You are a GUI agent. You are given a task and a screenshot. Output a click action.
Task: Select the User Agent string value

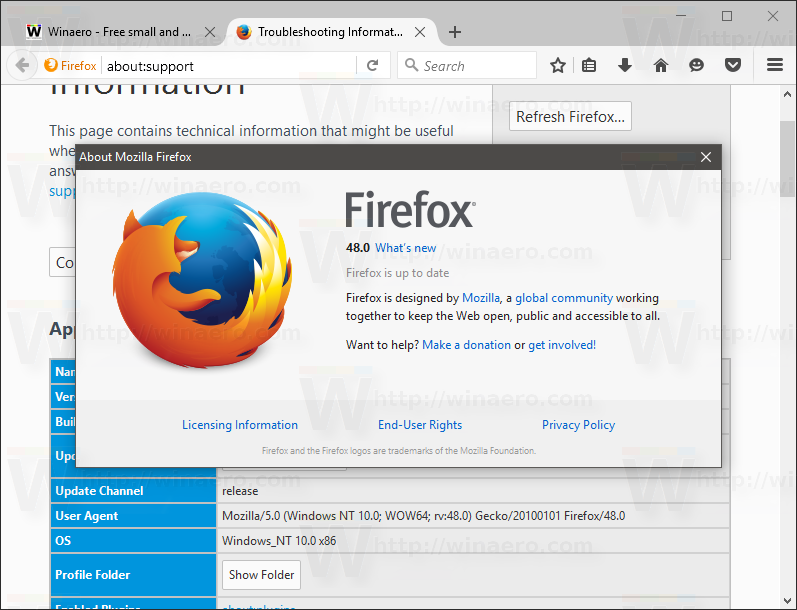pos(423,516)
